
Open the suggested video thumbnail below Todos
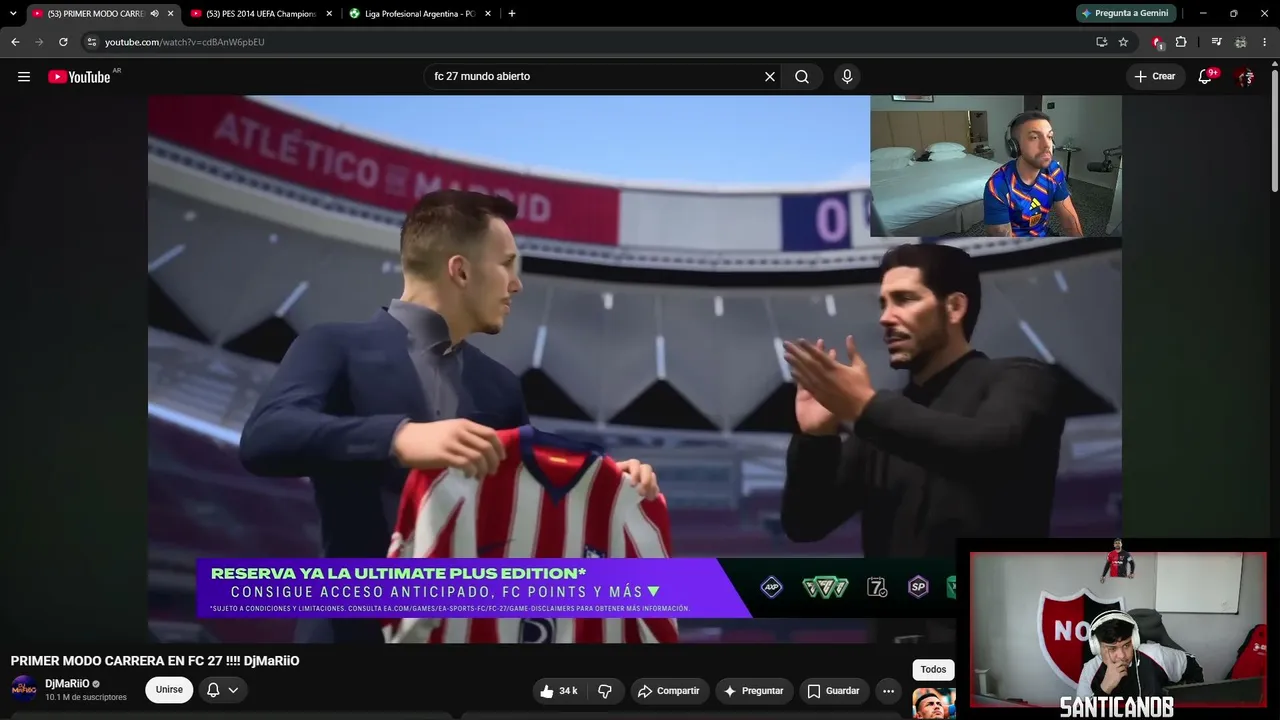click(x=934, y=704)
